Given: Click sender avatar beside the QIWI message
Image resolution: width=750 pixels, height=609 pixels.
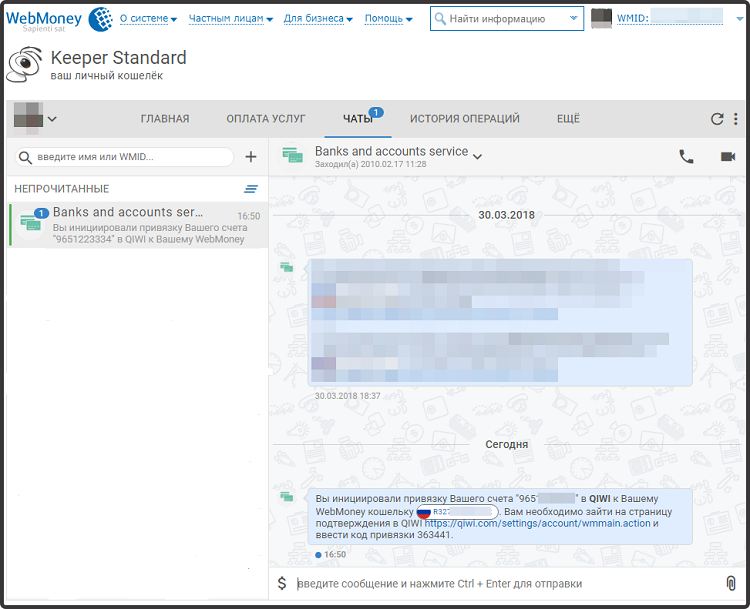Looking at the screenshot, I should 287,497.
